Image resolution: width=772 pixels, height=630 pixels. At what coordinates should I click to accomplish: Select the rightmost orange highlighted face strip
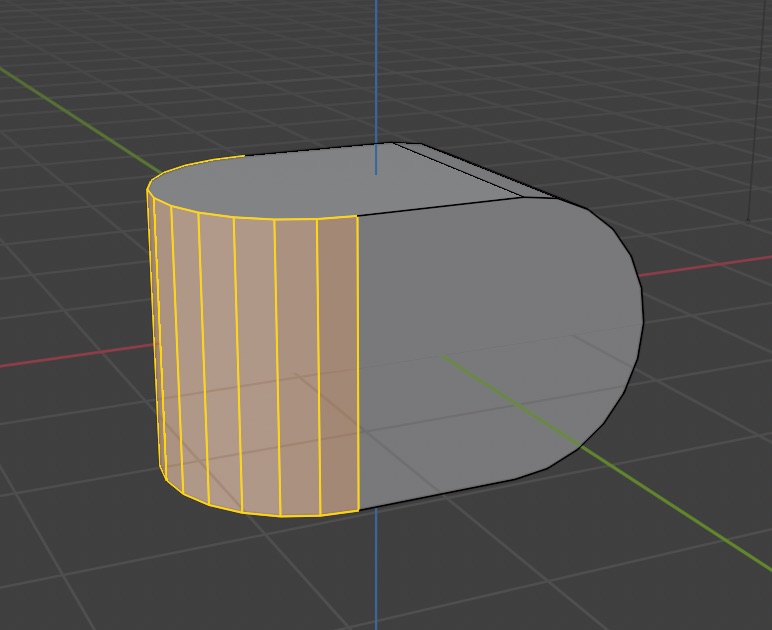point(338,365)
